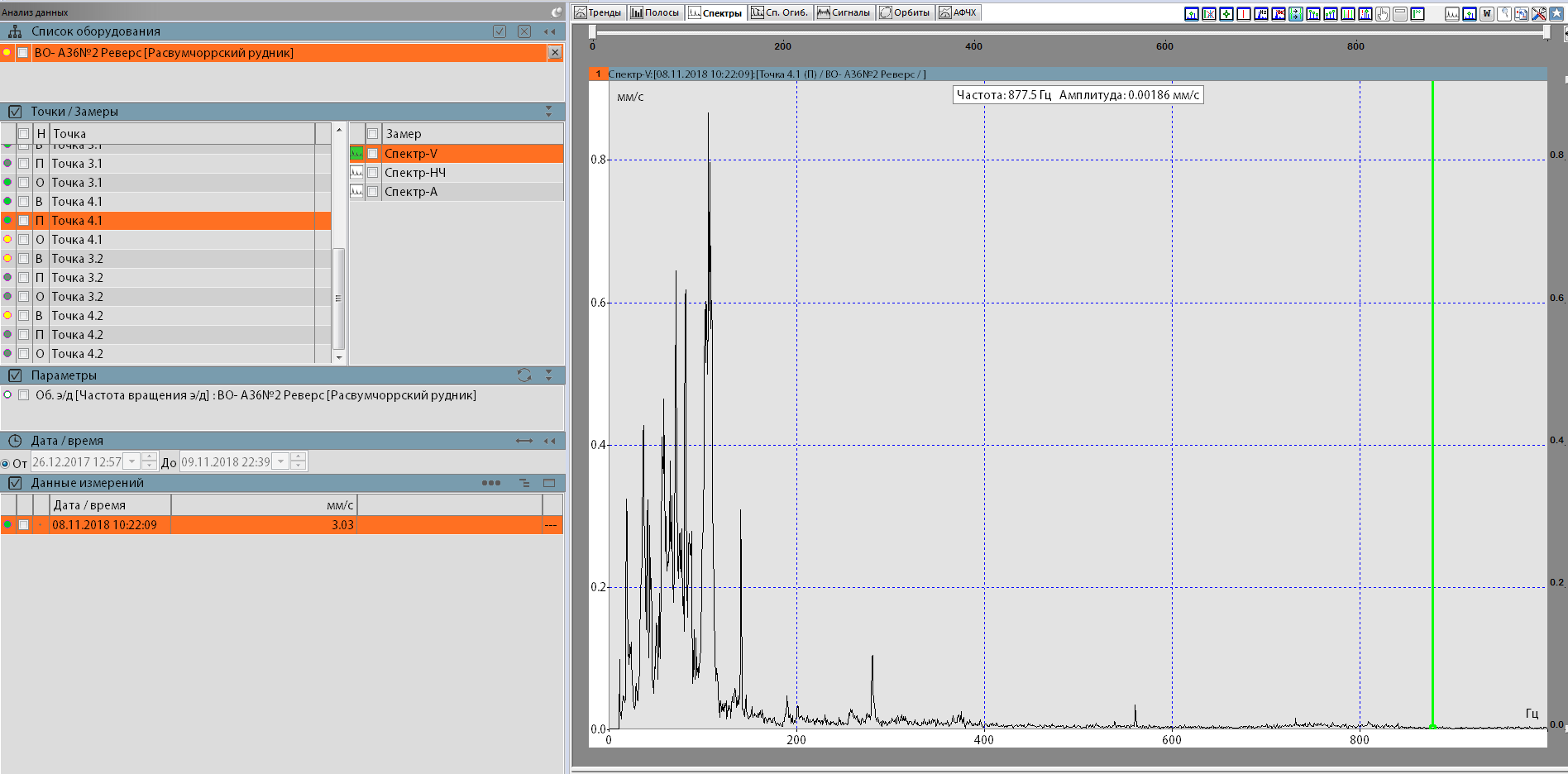Image resolution: width=1568 pixels, height=774 pixels.
Task: Click the hand pointer toolbar icon
Action: (x=1383, y=13)
